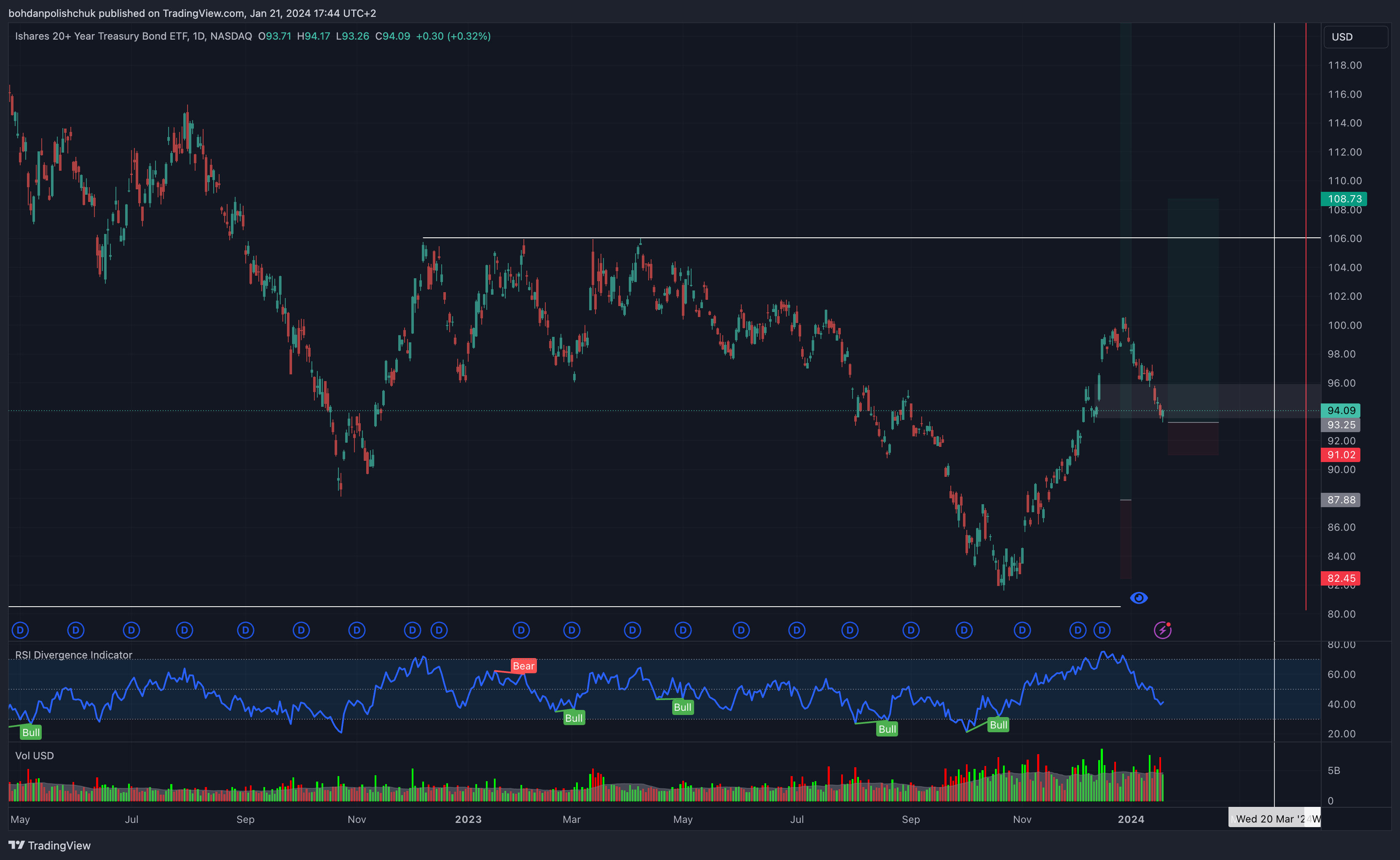This screenshot has height=860, width=1400.
Task: Click the 5B volume axis label
Action: click(1333, 771)
